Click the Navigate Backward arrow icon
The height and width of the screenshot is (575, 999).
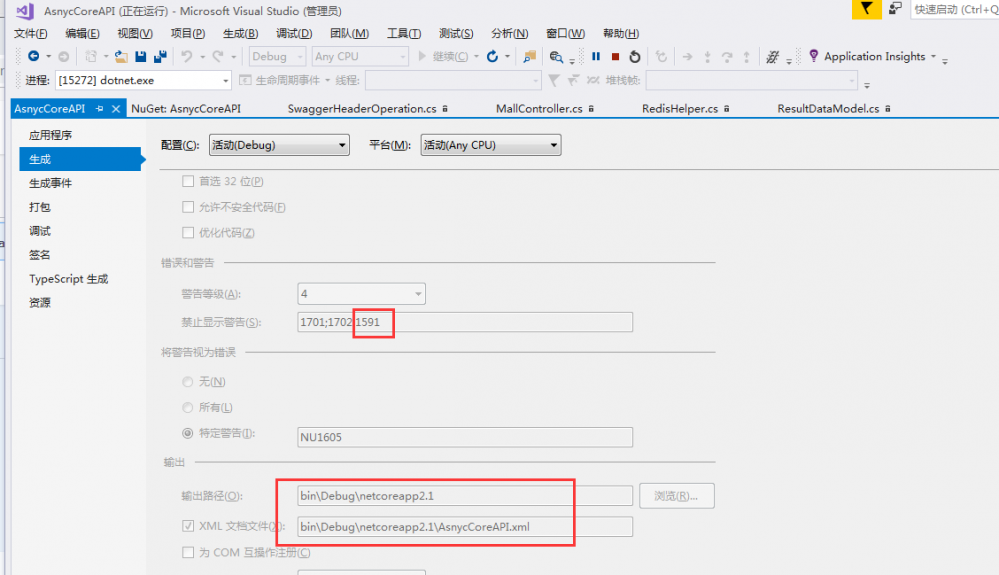(x=34, y=56)
